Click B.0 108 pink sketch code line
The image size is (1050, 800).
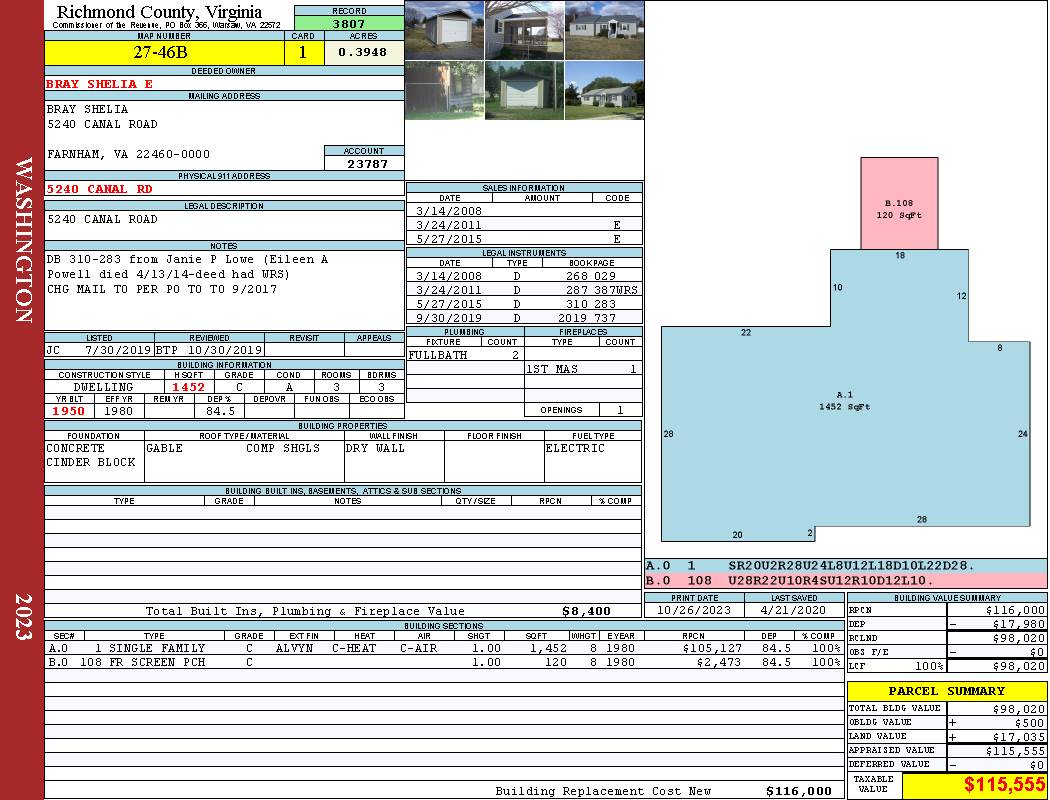tap(846, 580)
